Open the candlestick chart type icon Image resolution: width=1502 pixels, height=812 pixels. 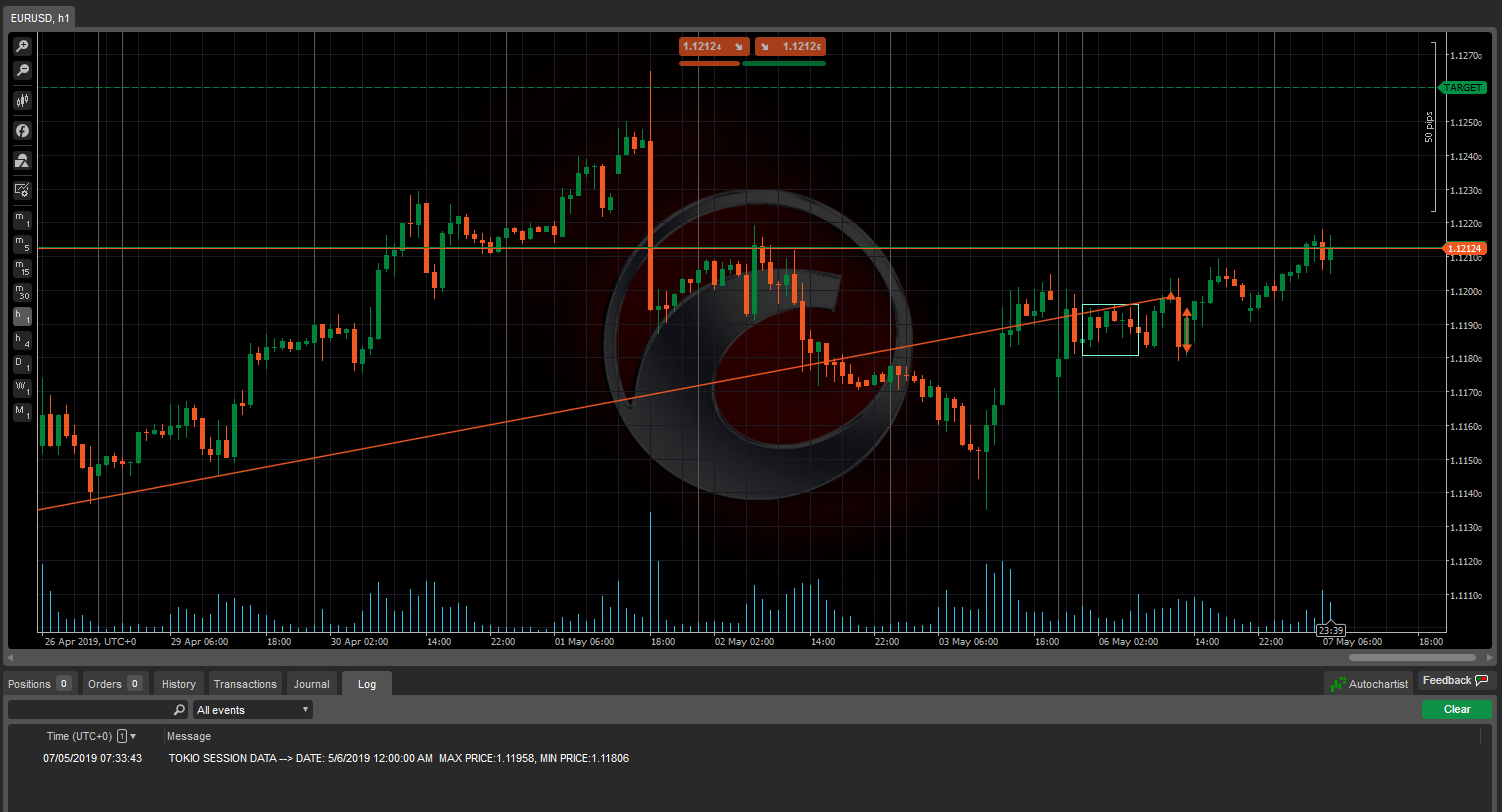(22, 100)
